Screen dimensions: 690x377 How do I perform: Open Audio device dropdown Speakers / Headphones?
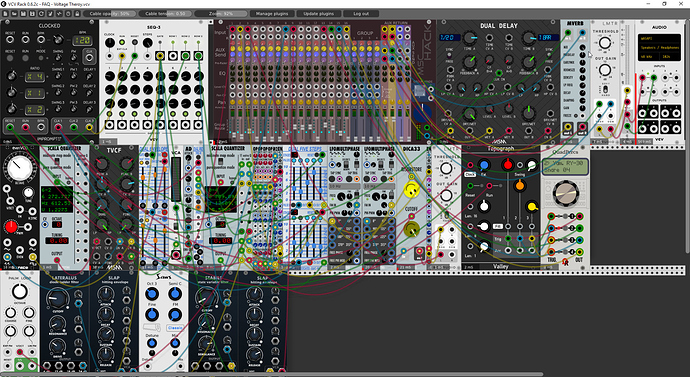click(659, 48)
